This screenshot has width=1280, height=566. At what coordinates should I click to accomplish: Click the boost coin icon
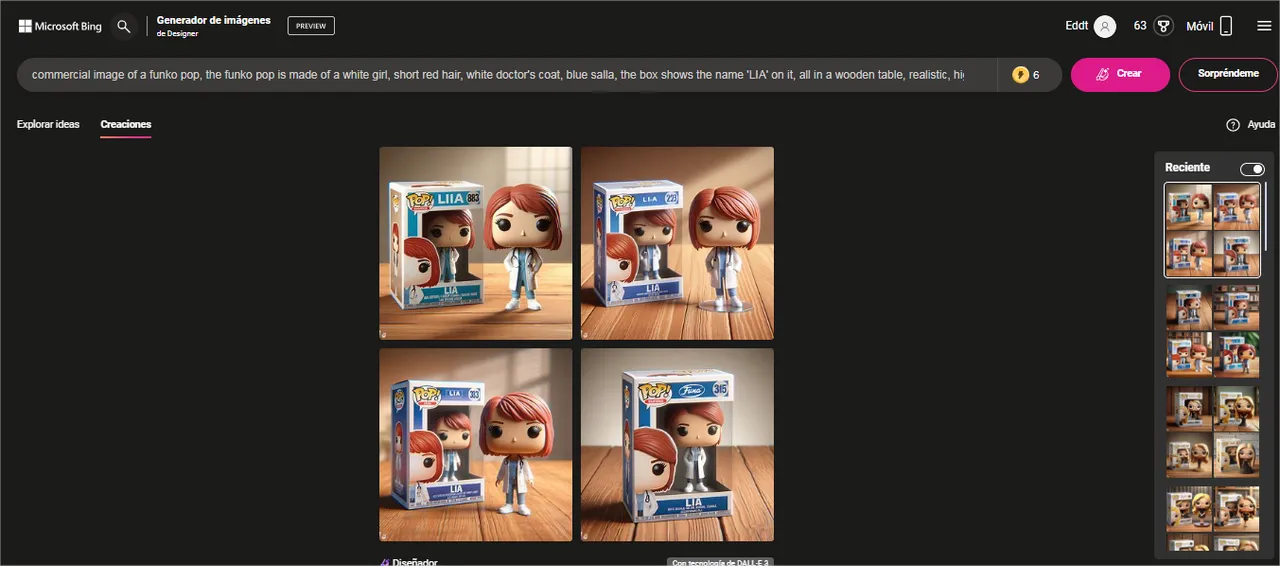point(1020,75)
